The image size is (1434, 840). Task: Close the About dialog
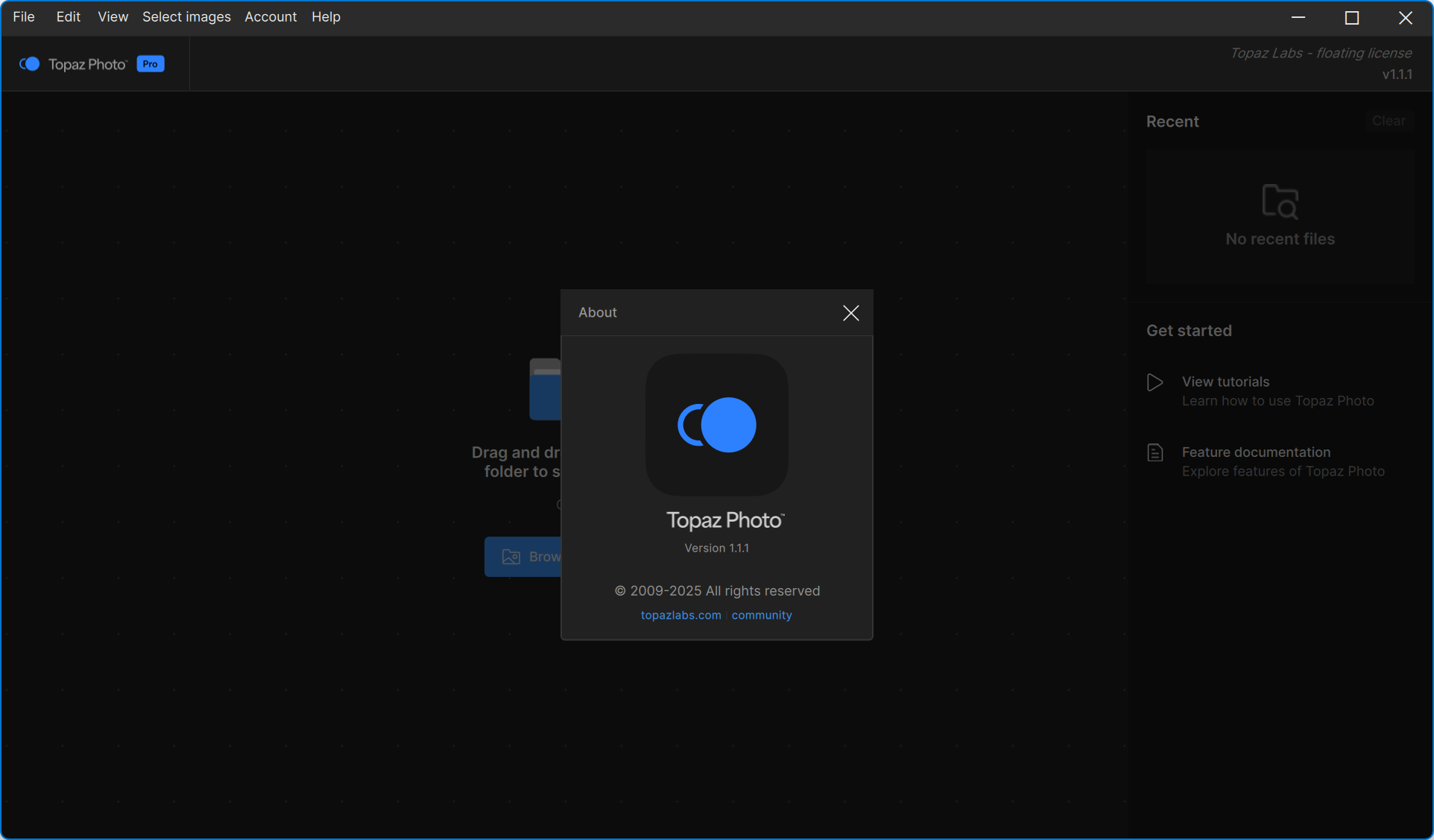pos(850,313)
